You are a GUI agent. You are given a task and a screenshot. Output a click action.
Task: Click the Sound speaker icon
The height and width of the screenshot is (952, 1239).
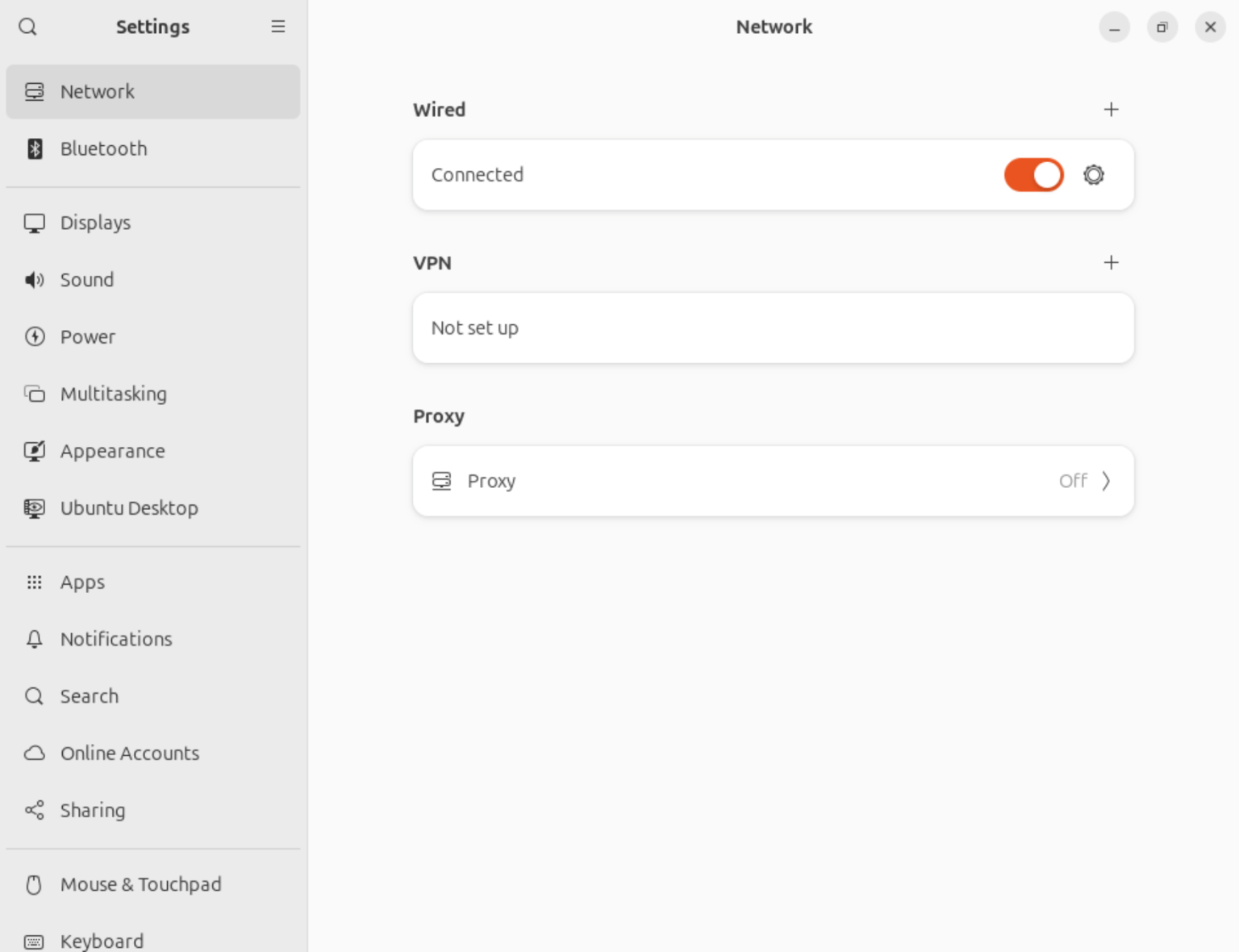point(34,280)
